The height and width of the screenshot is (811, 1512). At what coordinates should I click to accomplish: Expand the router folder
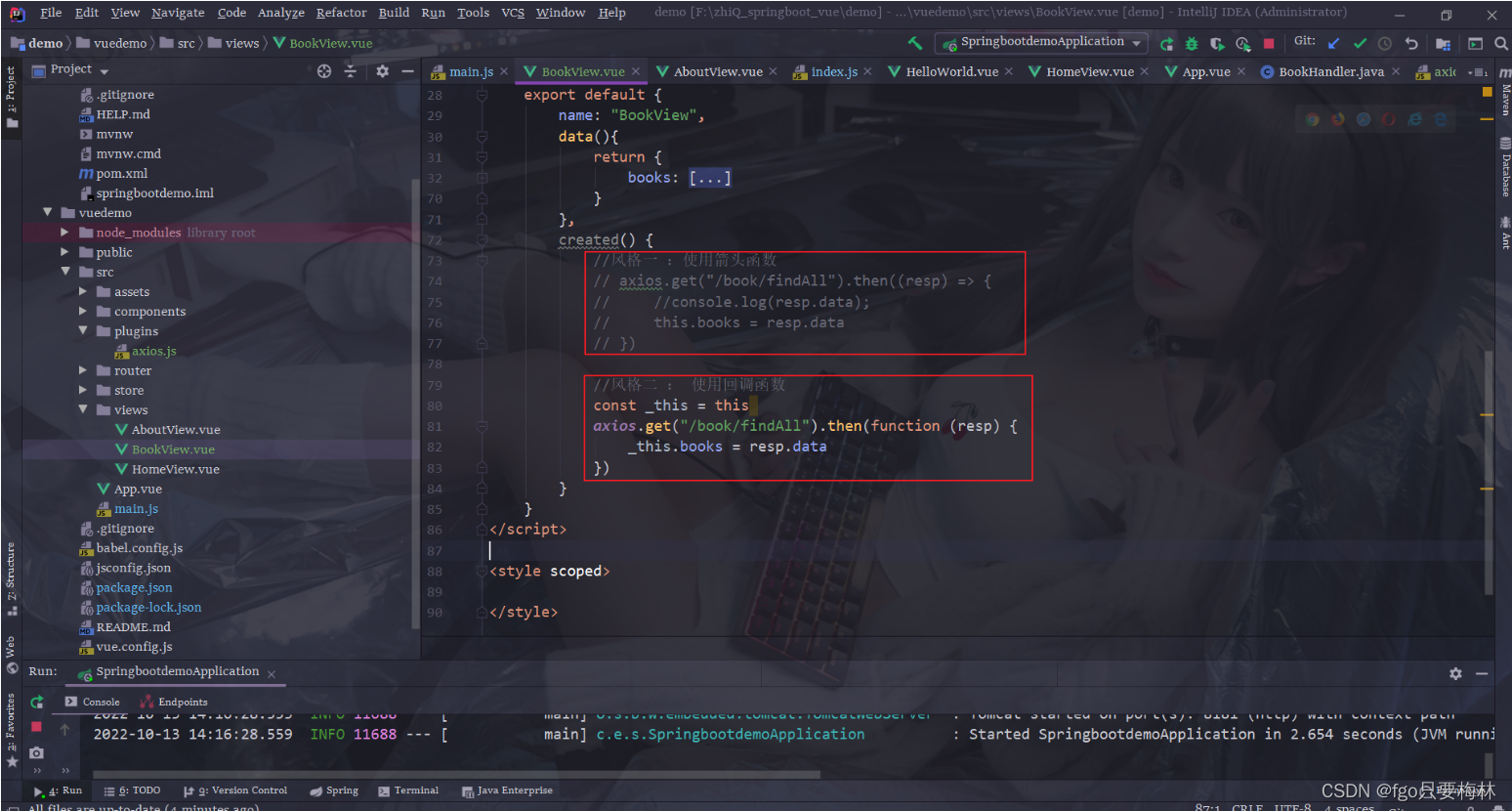coord(82,370)
